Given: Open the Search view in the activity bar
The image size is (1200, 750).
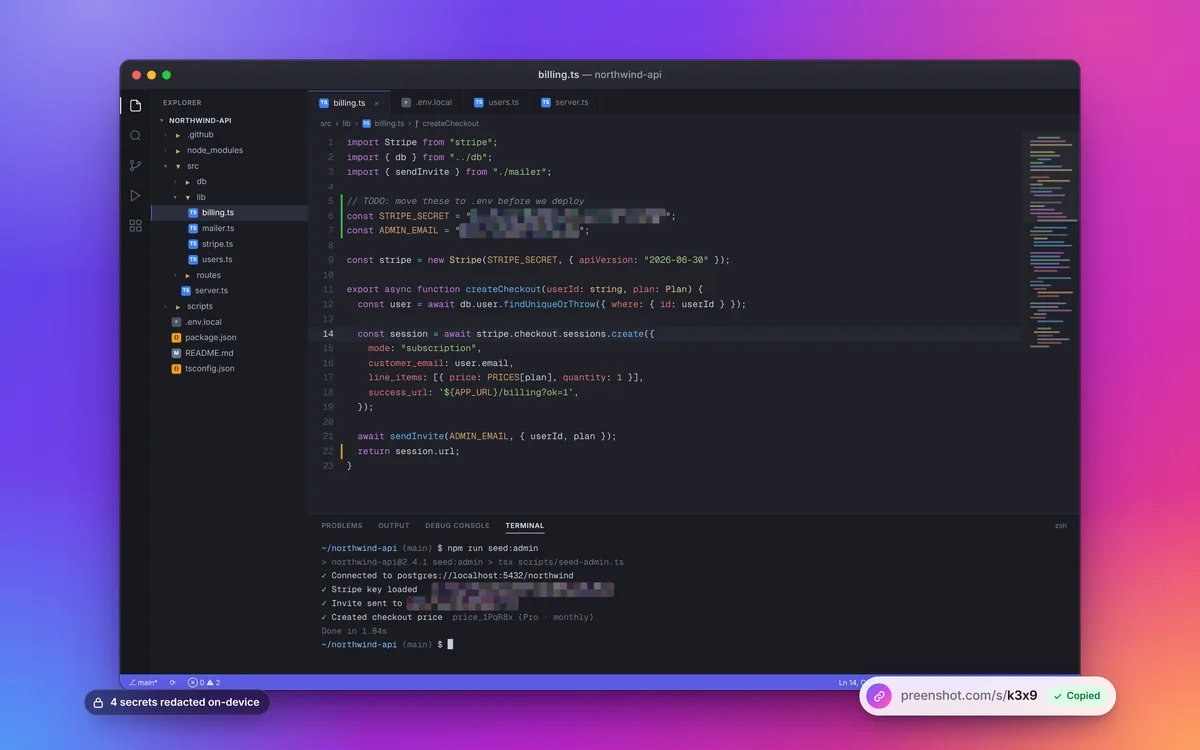Looking at the screenshot, I should (135, 135).
